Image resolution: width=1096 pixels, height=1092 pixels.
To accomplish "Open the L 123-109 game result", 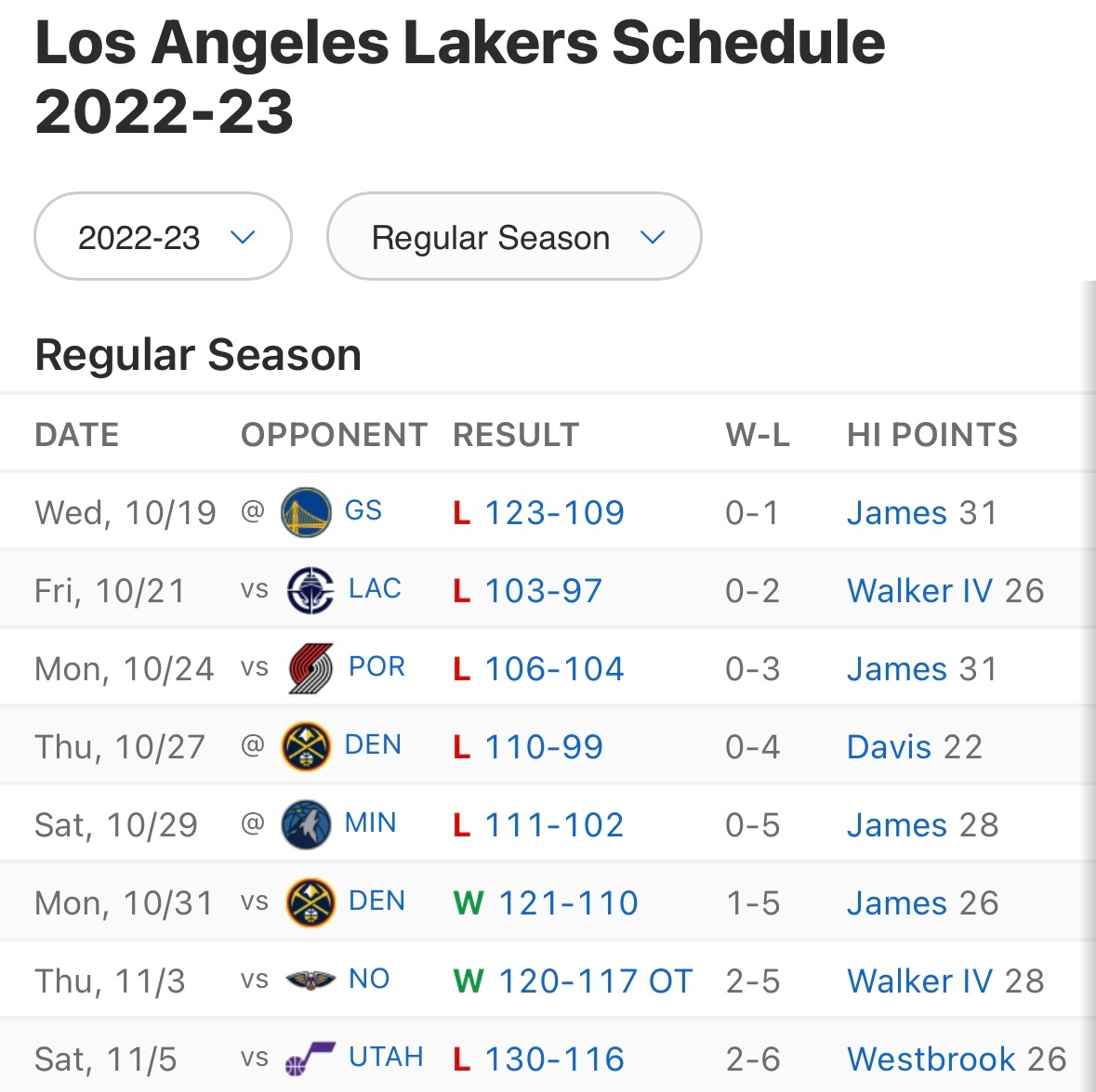I will 554,512.
